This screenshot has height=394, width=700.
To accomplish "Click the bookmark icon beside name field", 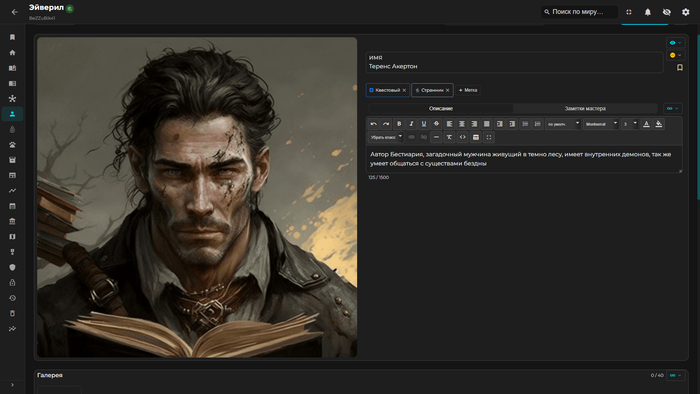I will pyautogui.click(x=679, y=68).
